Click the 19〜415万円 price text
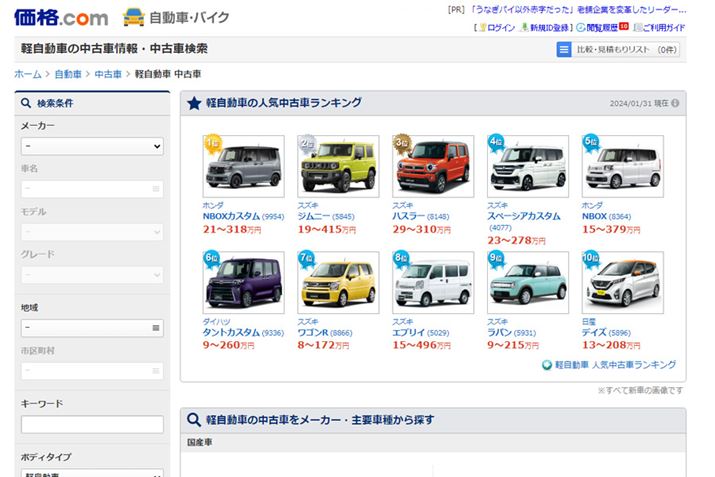Screen dimensions: 715x477 pyautogui.click(x=327, y=229)
